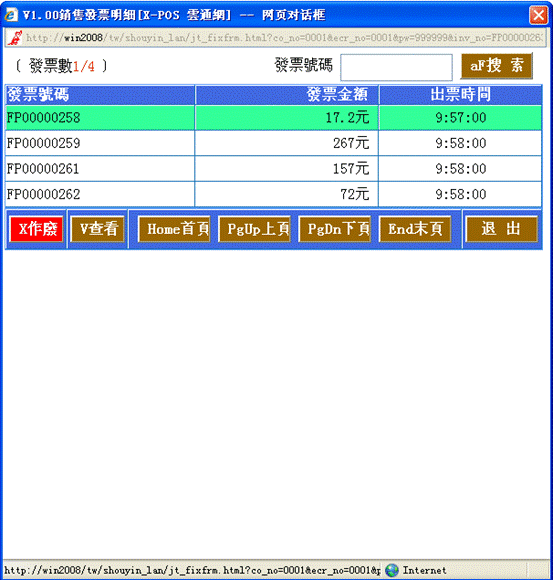This screenshot has height=580, width=553.
Task: Click the Internet Explorer icon in title bar
Action: [x=11, y=15]
